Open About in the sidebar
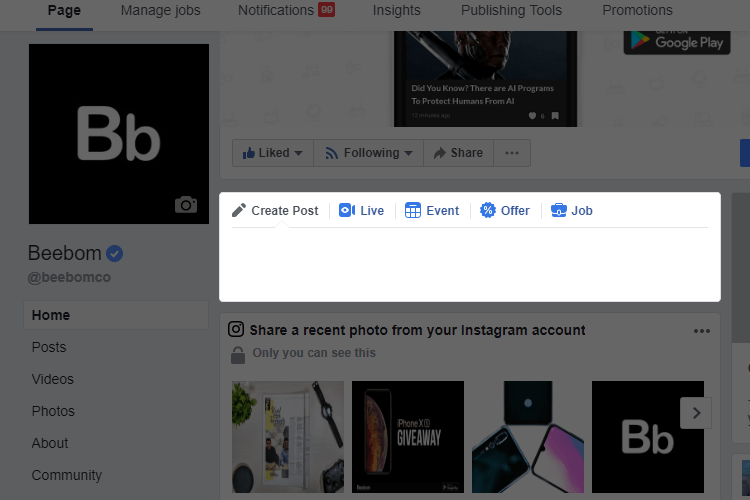750x500 pixels. [50, 443]
